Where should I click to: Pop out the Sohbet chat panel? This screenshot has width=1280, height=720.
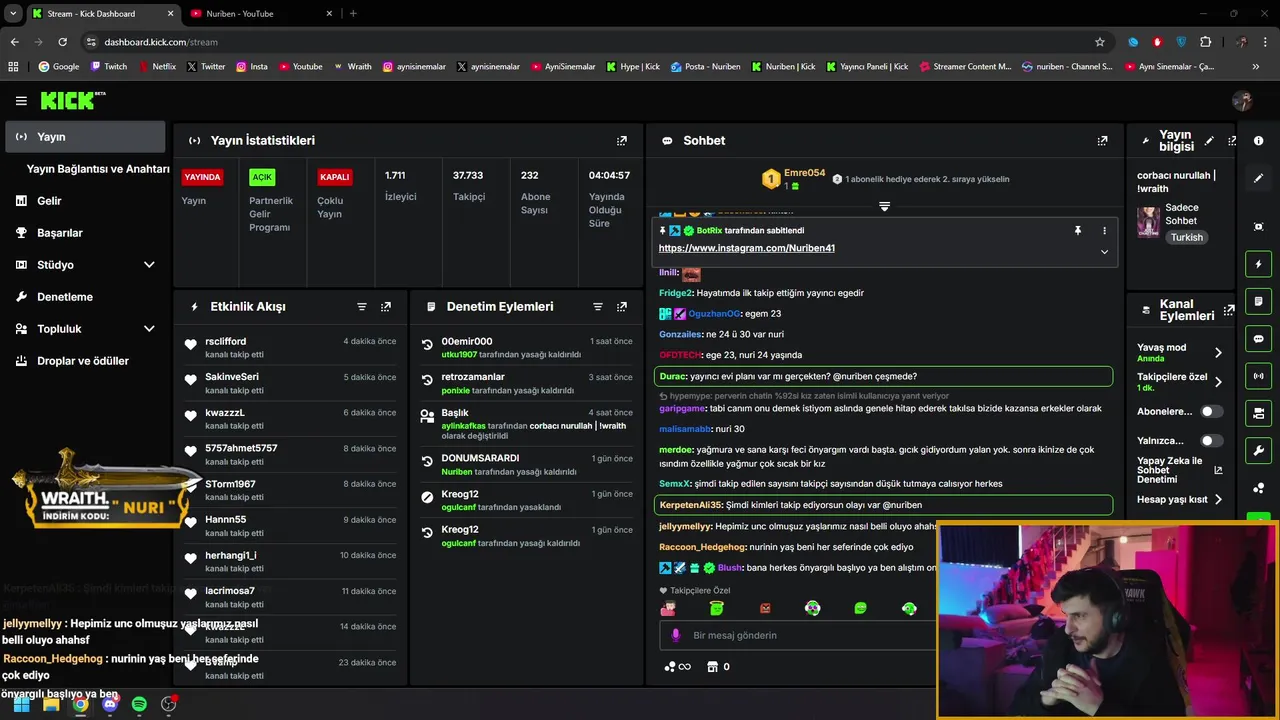pos(1102,141)
